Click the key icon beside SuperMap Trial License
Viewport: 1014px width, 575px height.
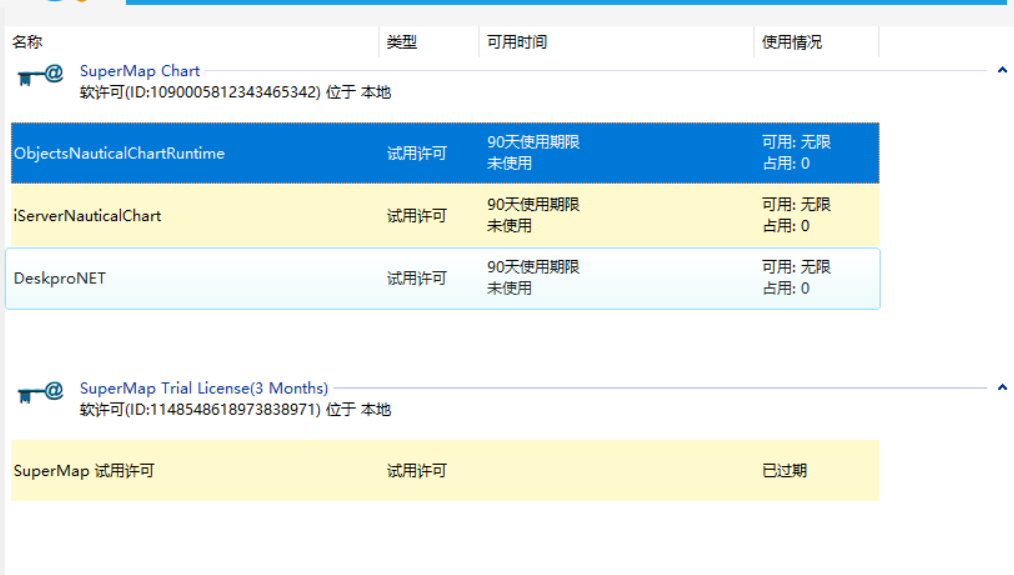coord(40,393)
